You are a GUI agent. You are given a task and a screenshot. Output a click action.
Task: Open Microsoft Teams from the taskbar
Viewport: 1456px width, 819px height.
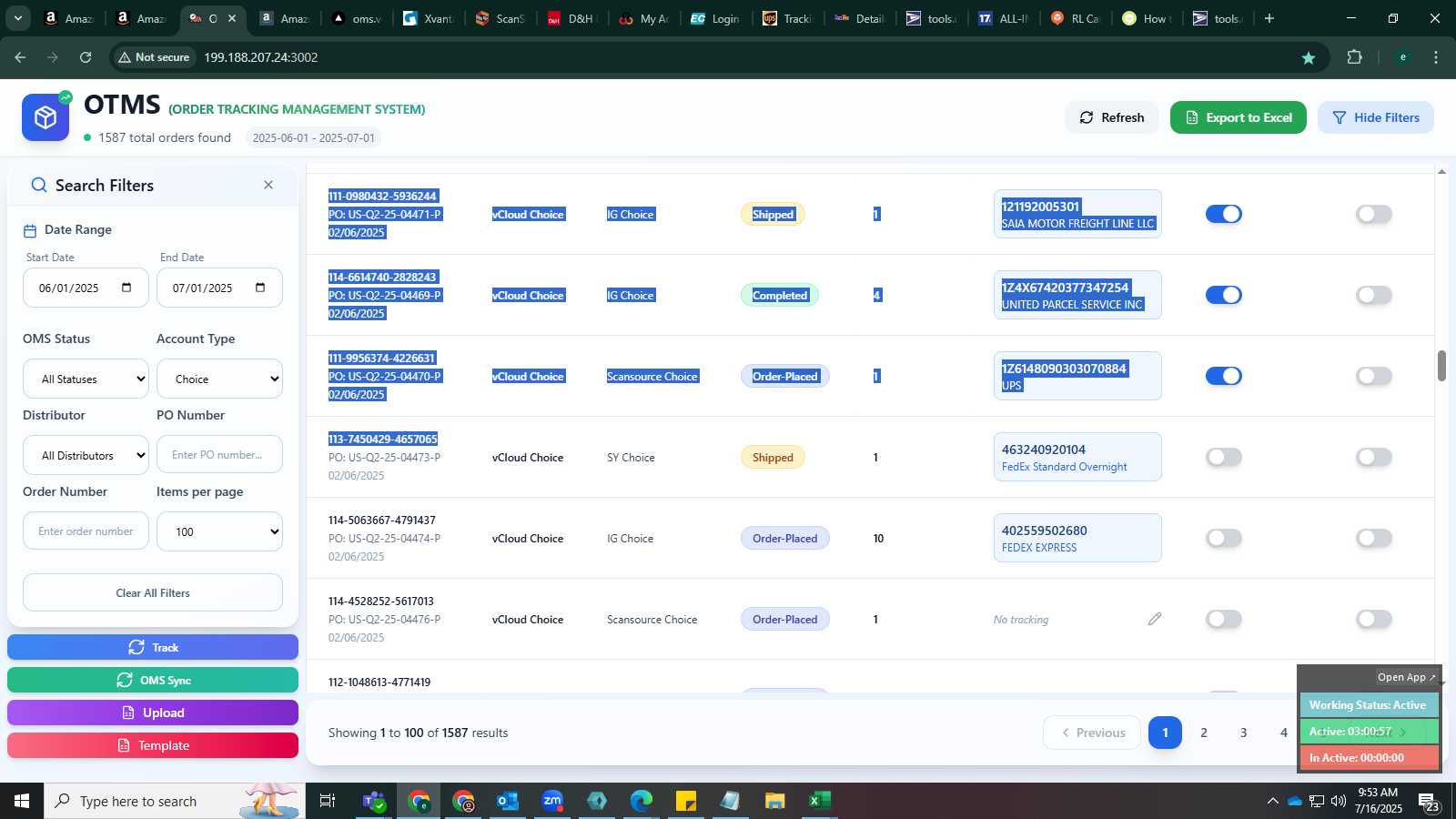tap(373, 801)
